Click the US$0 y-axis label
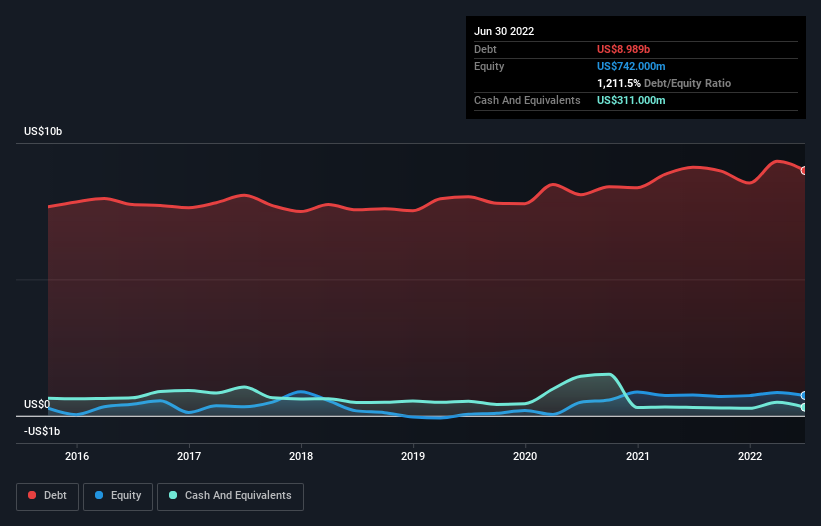This screenshot has height=526, width=821. click(x=37, y=405)
